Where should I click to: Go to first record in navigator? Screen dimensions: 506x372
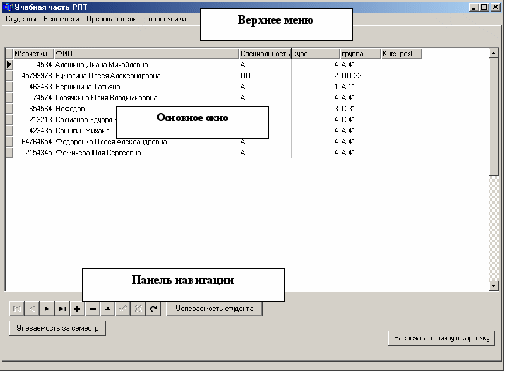pyautogui.click(x=17, y=309)
